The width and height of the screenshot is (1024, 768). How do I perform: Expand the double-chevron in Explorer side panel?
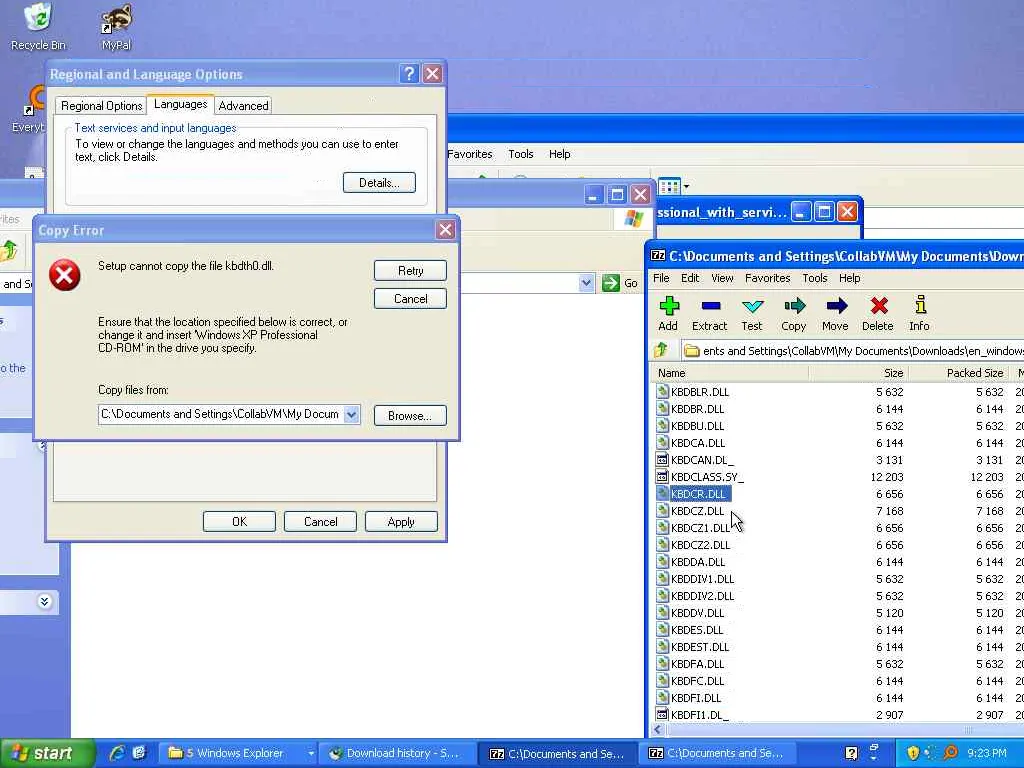tap(44, 601)
